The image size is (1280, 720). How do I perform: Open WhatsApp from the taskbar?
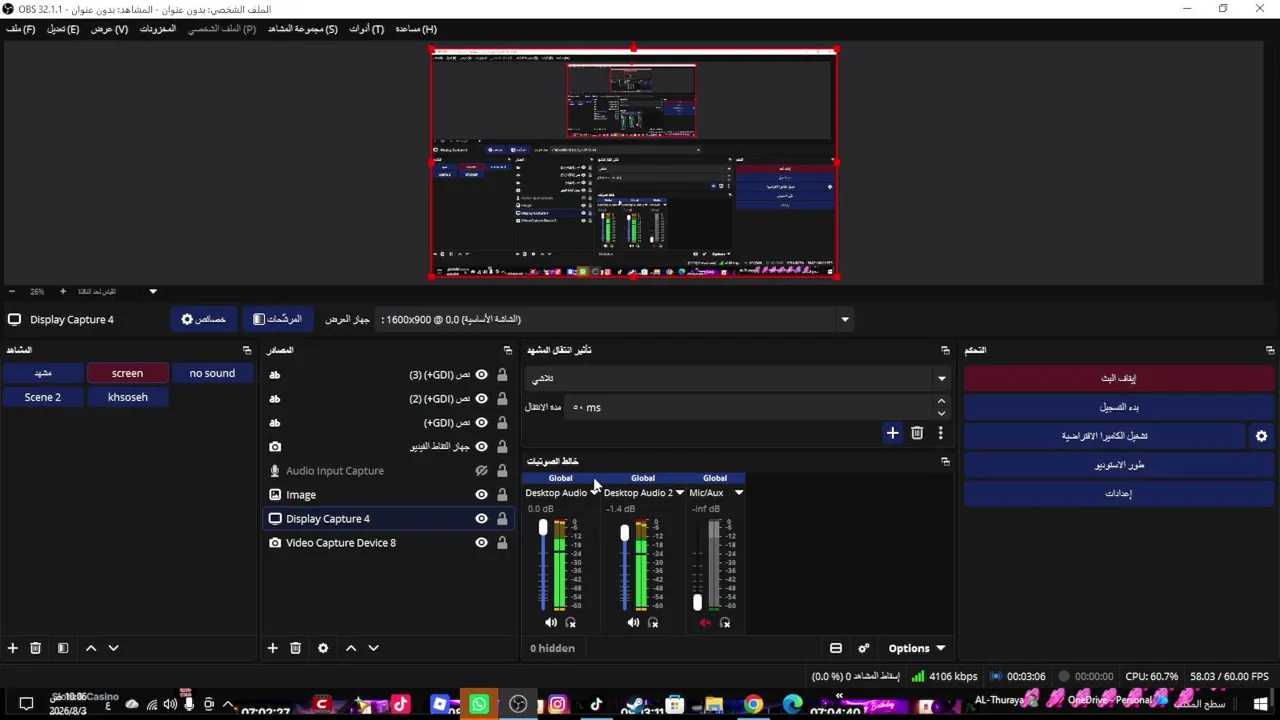[479, 705]
